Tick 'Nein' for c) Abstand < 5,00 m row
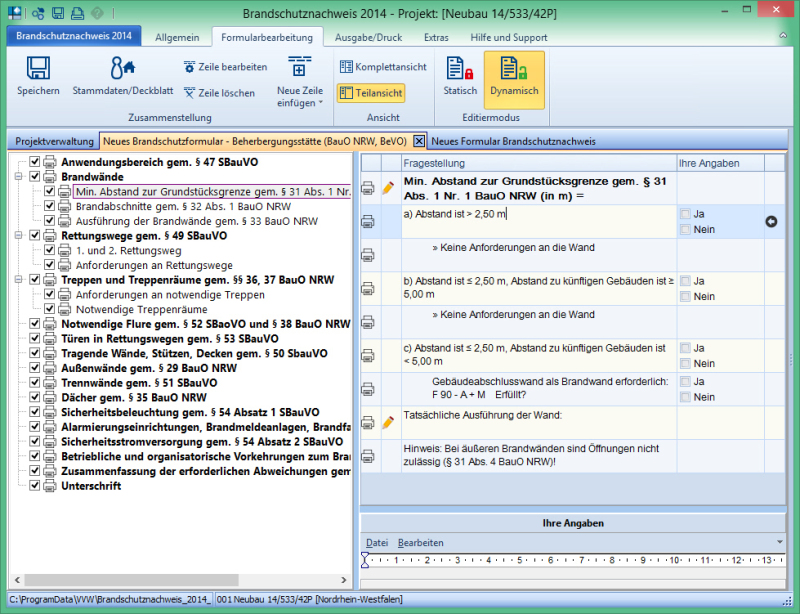This screenshot has height=614, width=800. 685,363
